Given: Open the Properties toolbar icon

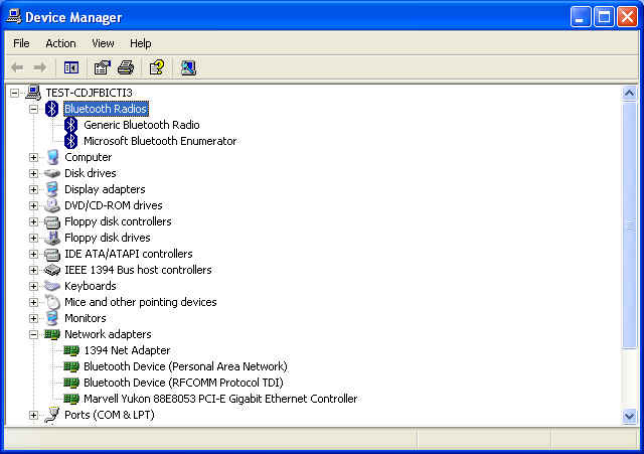Looking at the screenshot, I should pyautogui.click(x=102, y=67).
